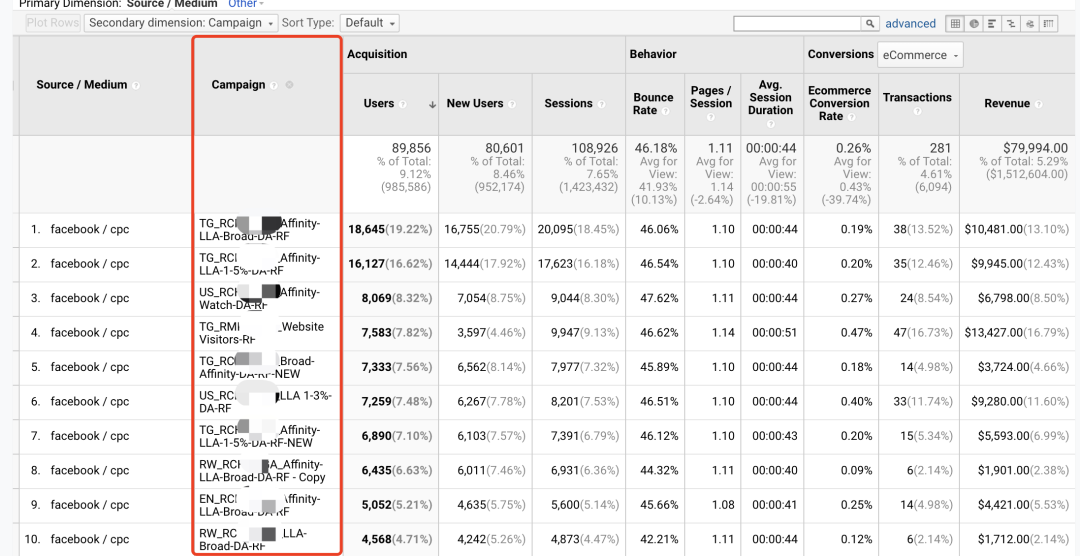Sort by the Sessions column header
The height and width of the screenshot is (556, 1080).
(568, 103)
